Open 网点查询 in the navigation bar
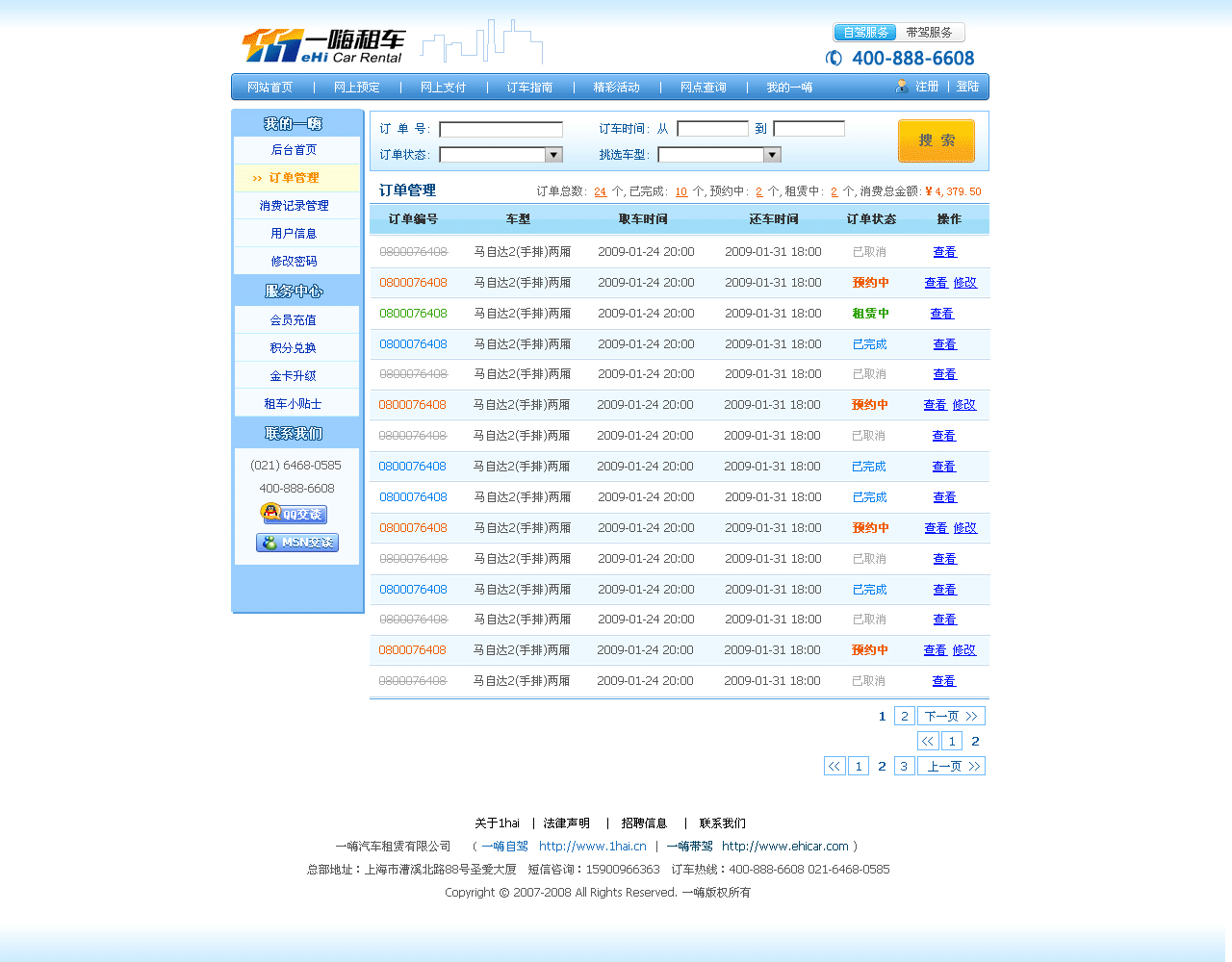1232x962 pixels. click(703, 88)
